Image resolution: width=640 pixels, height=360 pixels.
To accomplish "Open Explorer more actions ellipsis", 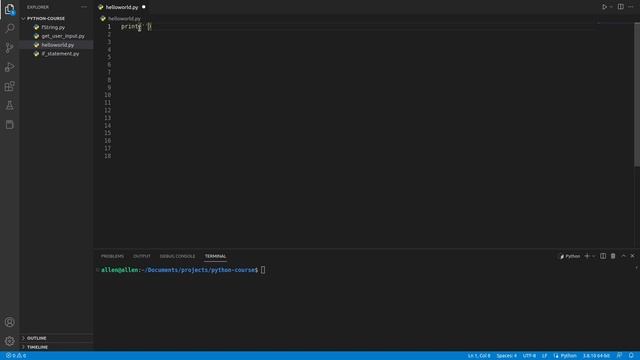I will click(x=84, y=7).
